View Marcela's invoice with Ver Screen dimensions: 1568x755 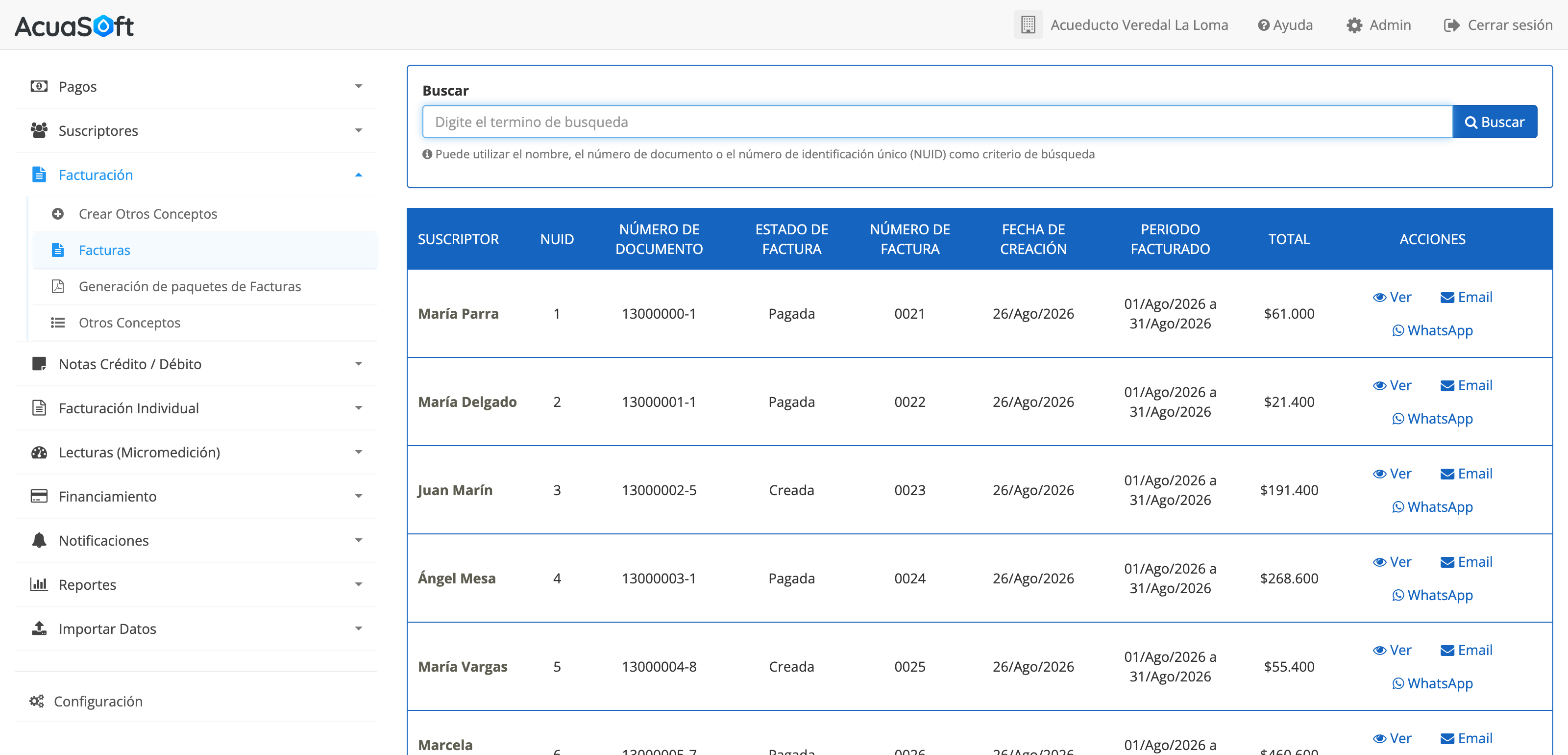[x=1392, y=738]
